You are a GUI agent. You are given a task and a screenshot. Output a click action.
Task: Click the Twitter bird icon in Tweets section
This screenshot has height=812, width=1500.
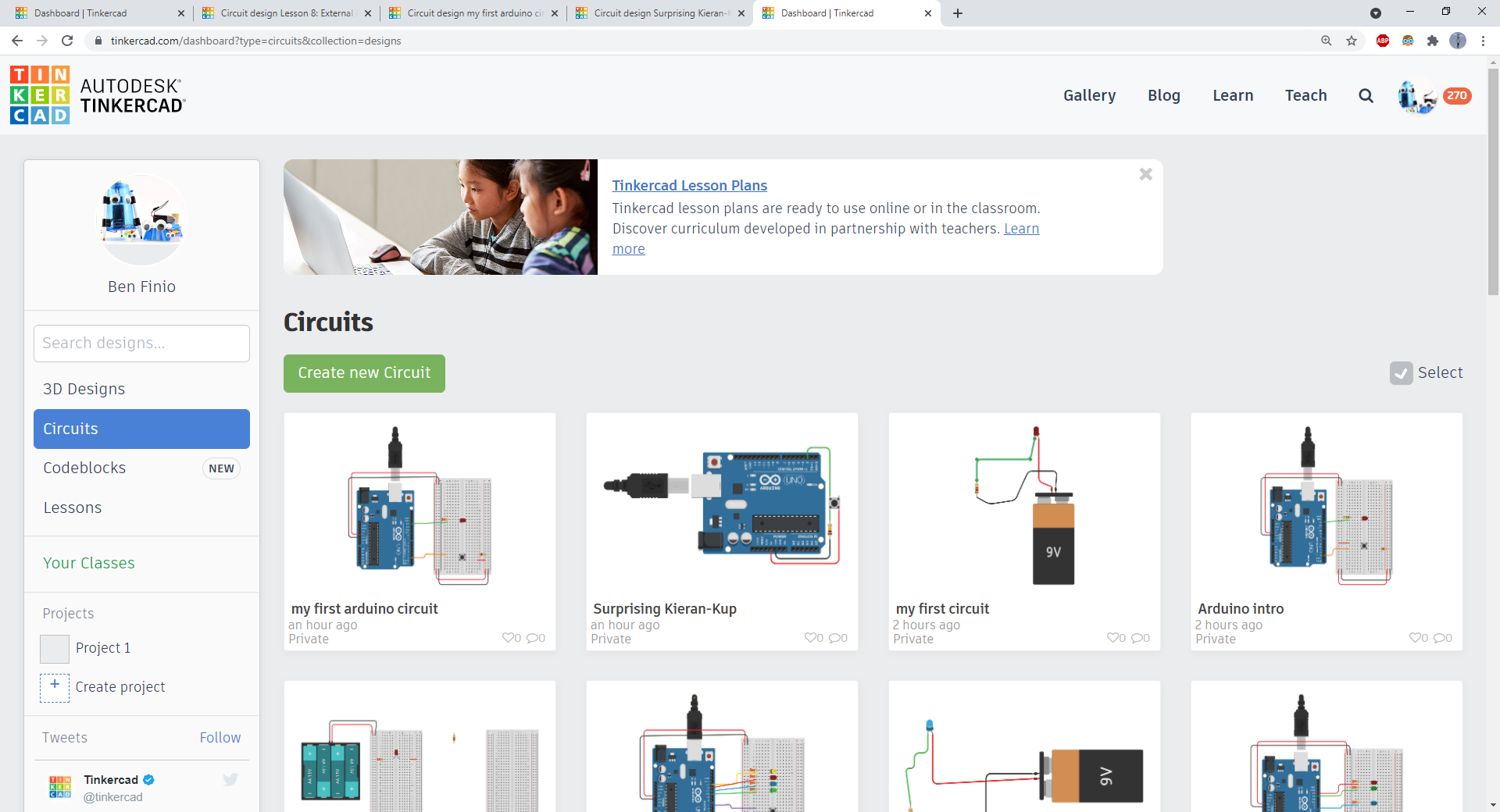click(230, 779)
